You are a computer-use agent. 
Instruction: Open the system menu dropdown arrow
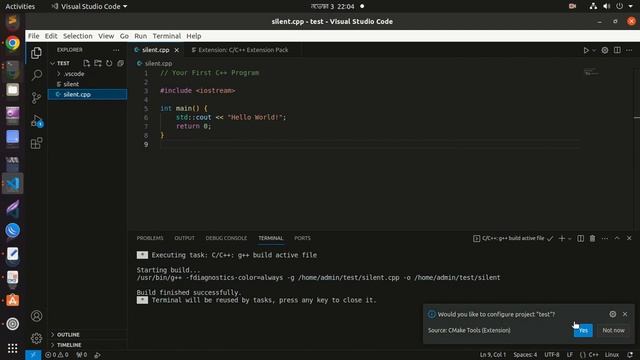630,7
